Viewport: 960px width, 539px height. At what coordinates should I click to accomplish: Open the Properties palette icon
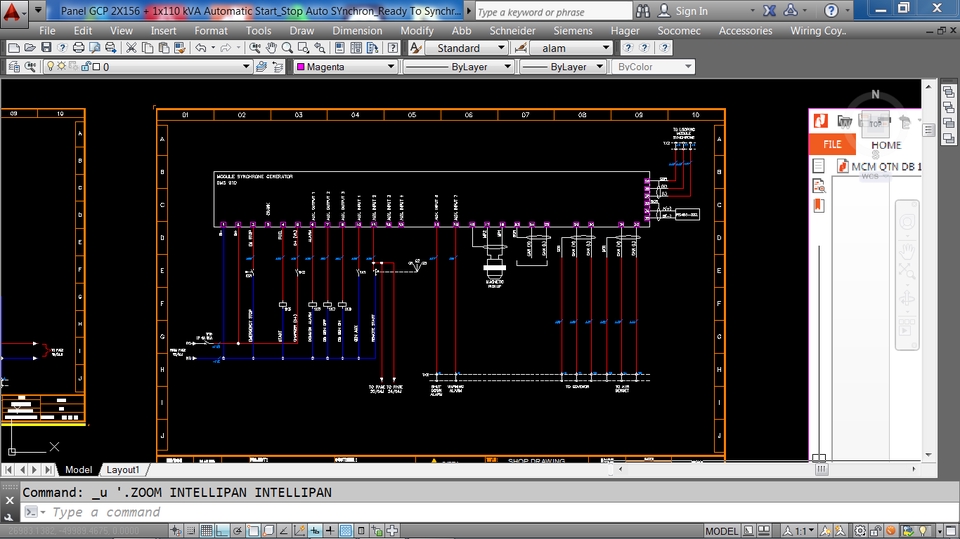click(x=339, y=48)
